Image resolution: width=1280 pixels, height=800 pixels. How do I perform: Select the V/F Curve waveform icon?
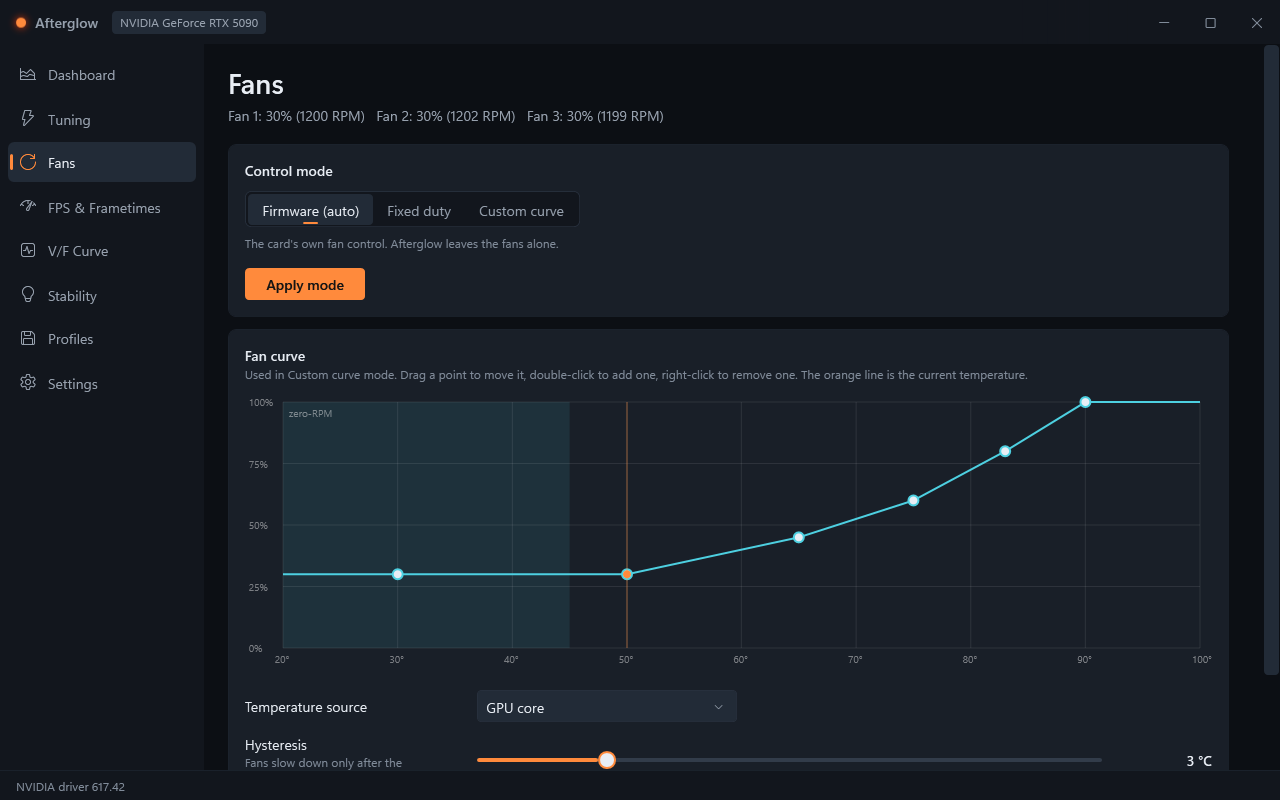[x=28, y=251]
